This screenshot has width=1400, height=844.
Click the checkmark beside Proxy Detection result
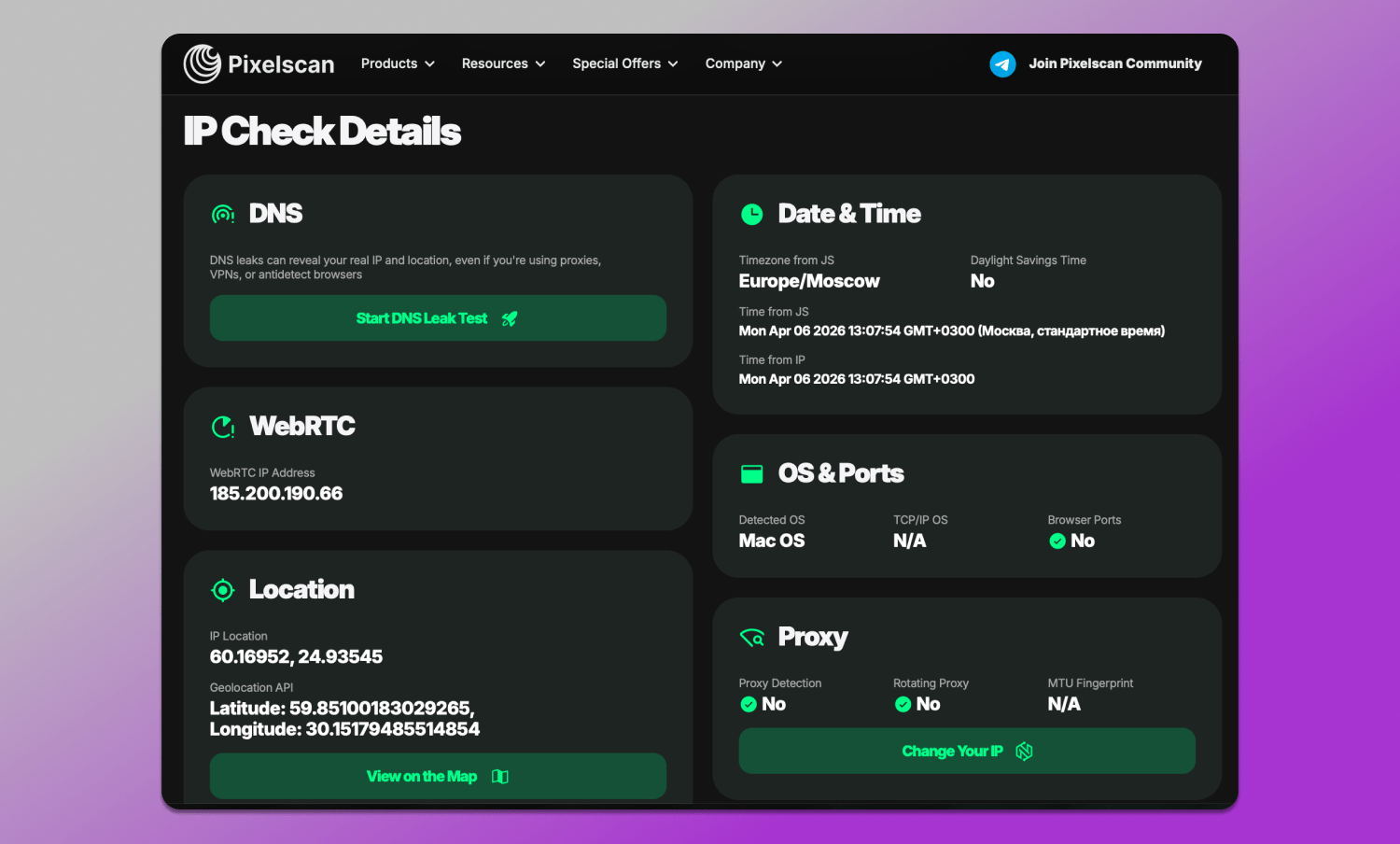tap(749, 704)
